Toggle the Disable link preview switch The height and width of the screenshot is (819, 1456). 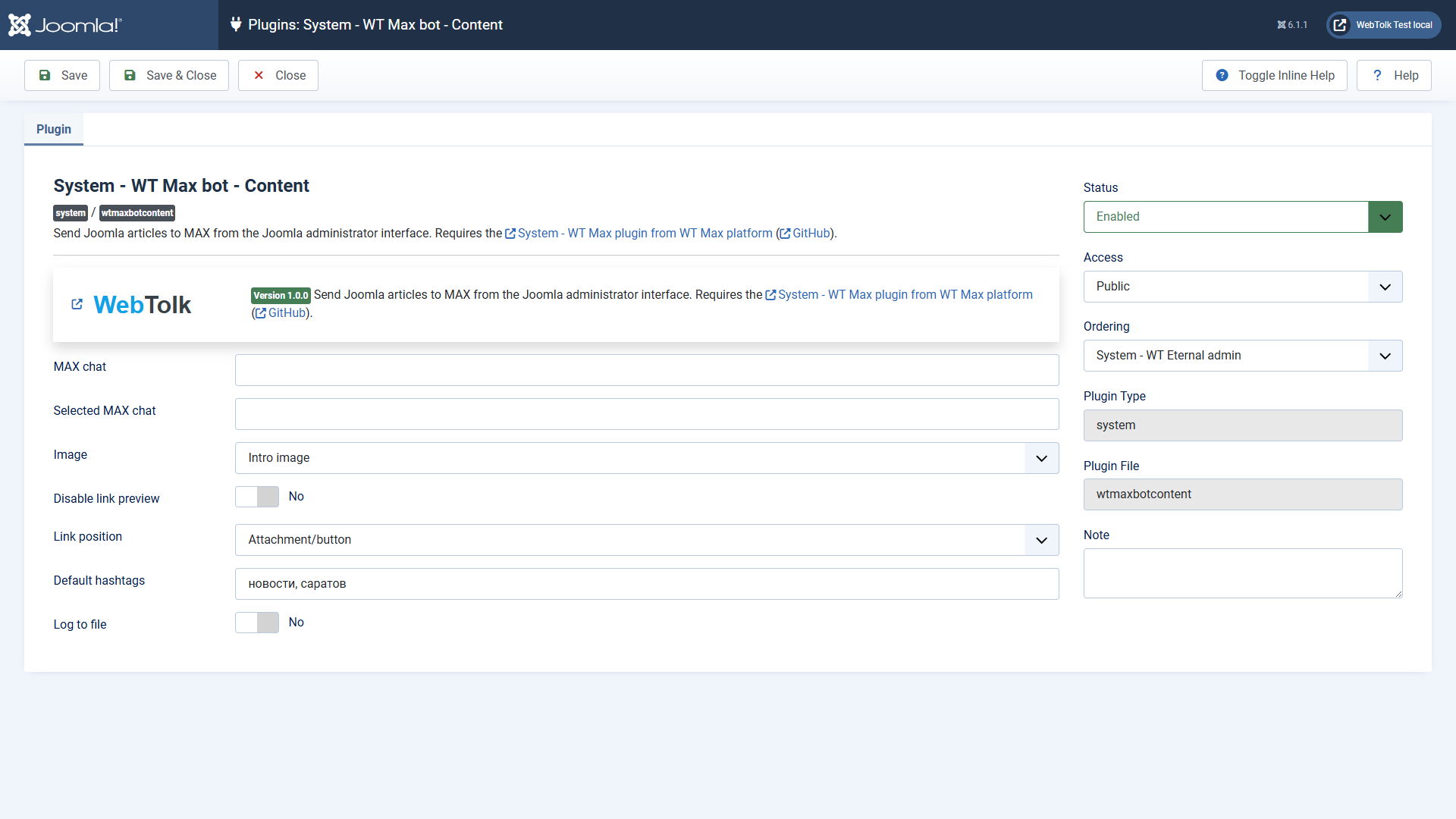click(x=257, y=497)
